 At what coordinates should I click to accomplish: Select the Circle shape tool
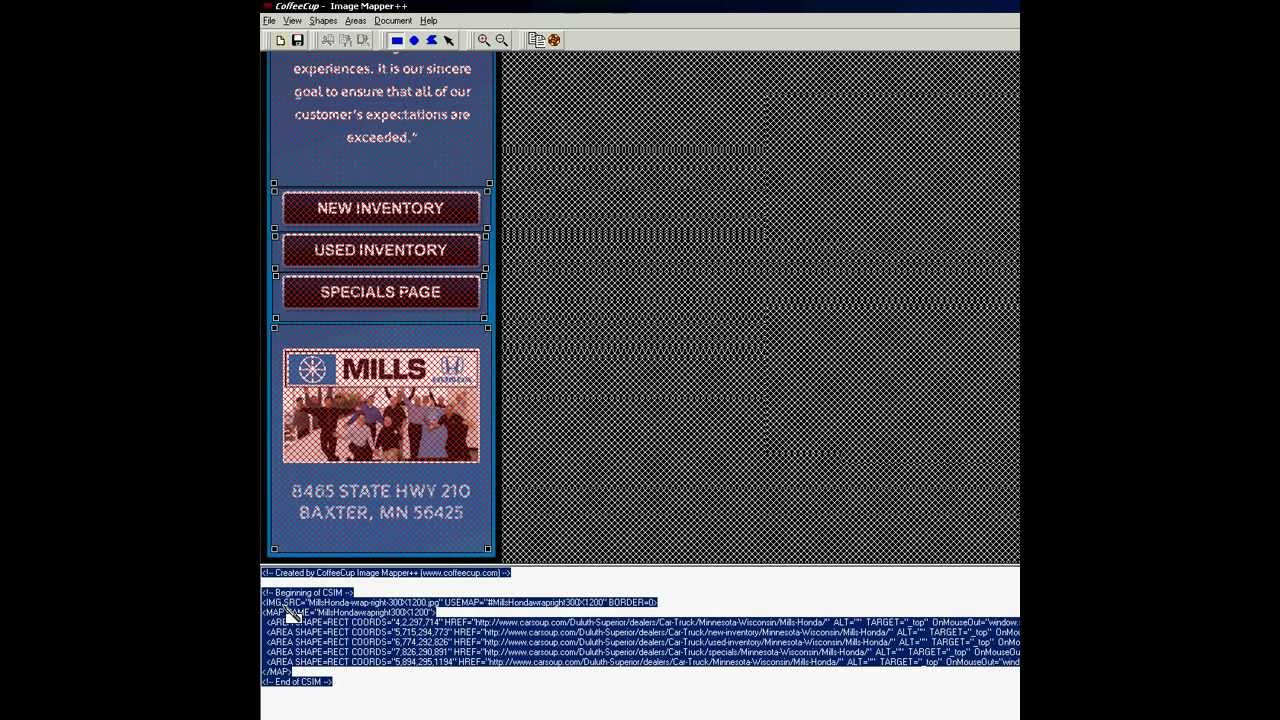pos(414,40)
